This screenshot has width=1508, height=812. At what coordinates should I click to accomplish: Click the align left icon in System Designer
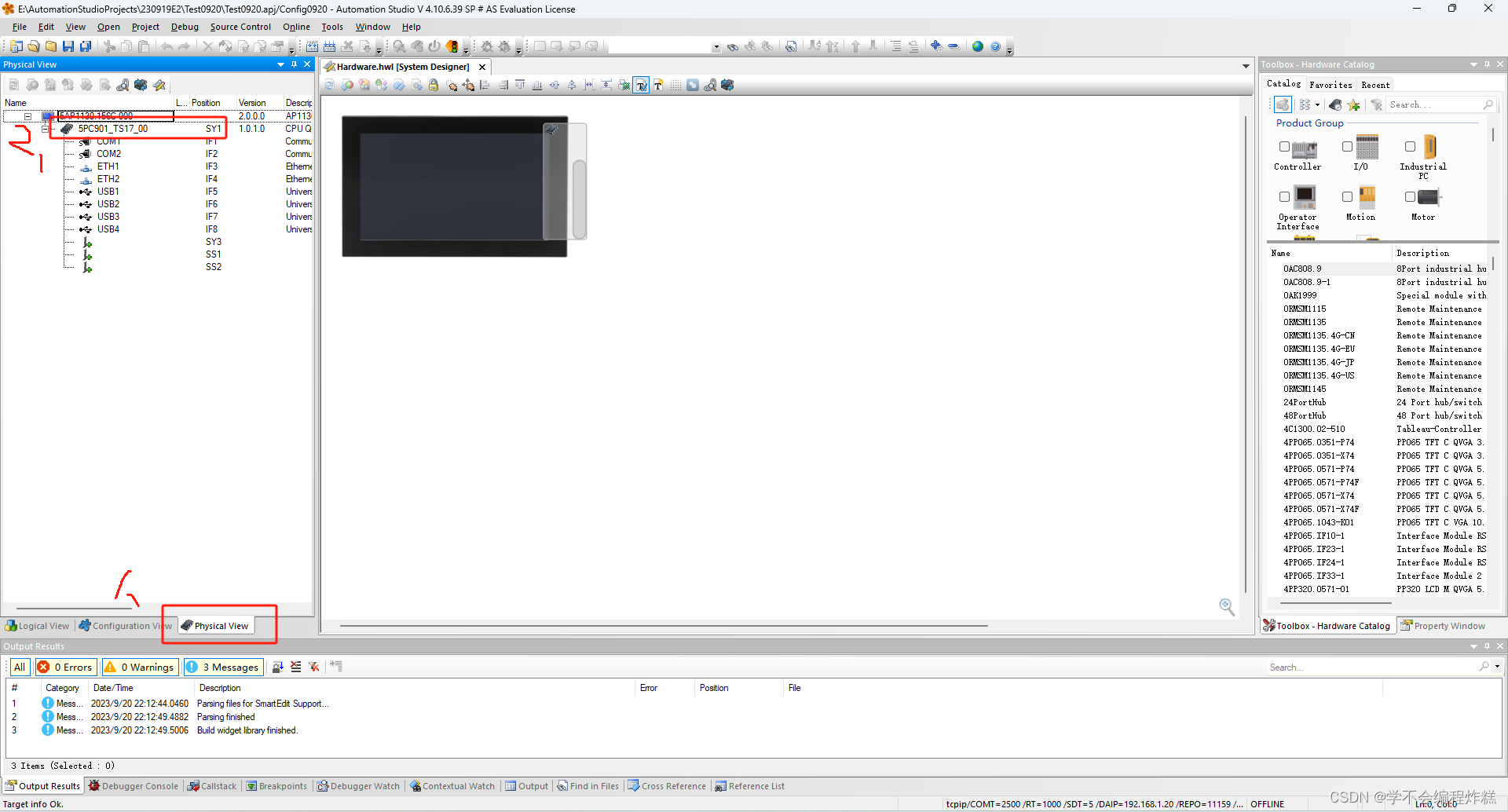485,86
